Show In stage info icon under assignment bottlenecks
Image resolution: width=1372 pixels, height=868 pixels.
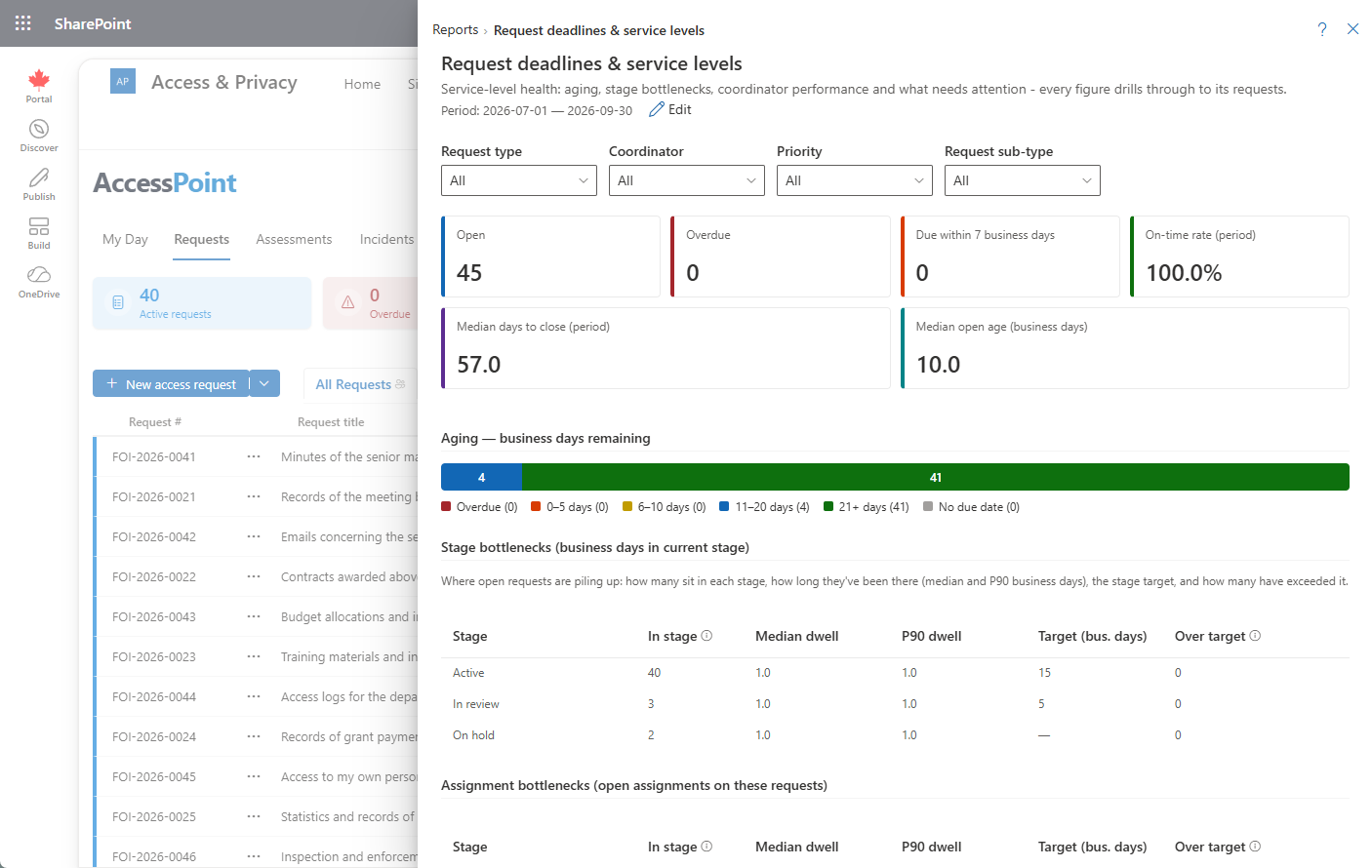[706, 847]
